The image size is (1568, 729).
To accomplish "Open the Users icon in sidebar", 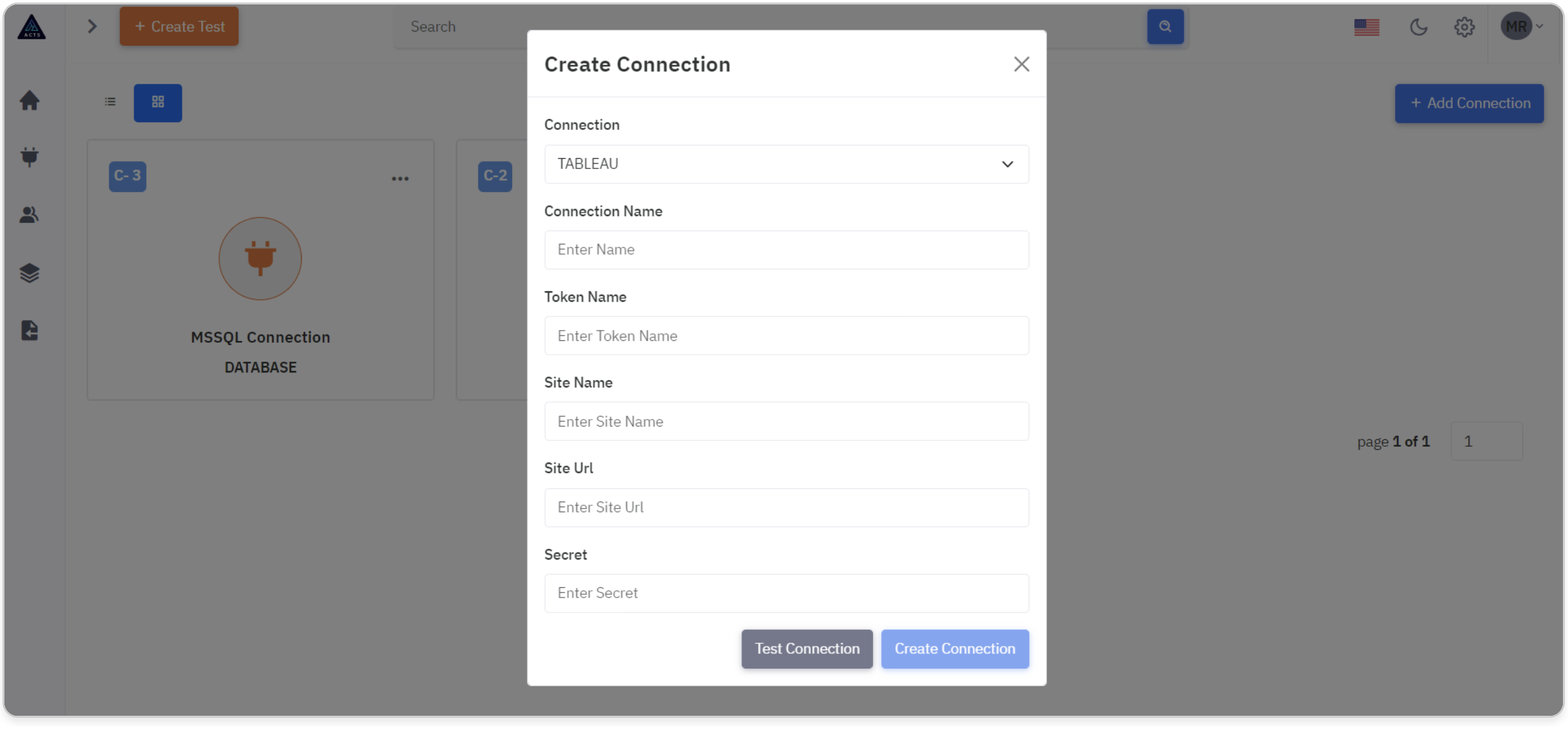I will click(x=30, y=215).
